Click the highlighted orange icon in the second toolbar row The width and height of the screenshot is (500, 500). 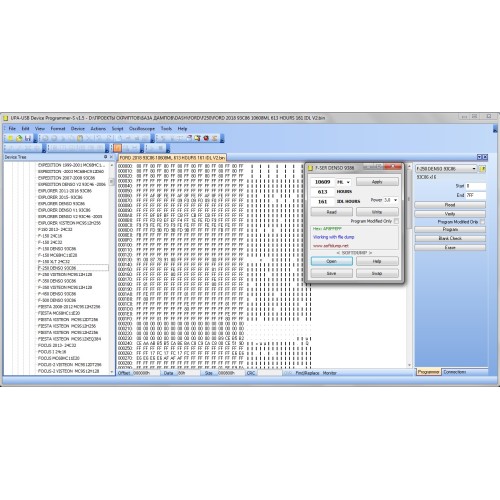pyautogui.click(x=117, y=148)
